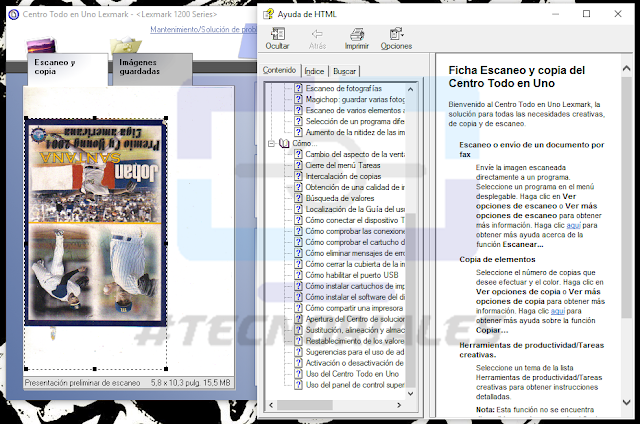Open Sustitución, alineación y almacenamiento topic
The image size is (640, 424).
click(355, 330)
